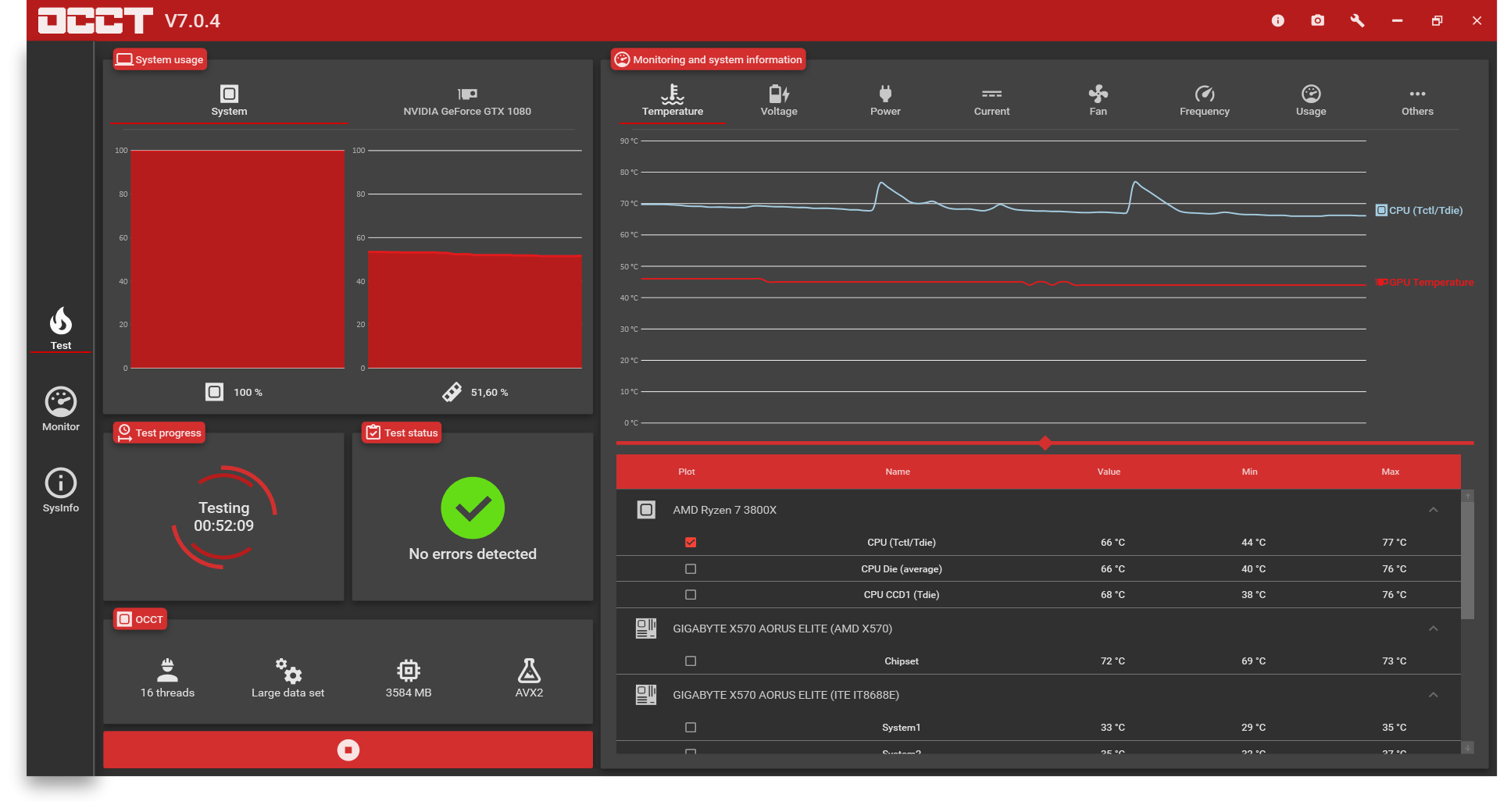Open settings with the wrench icon

1357,20
